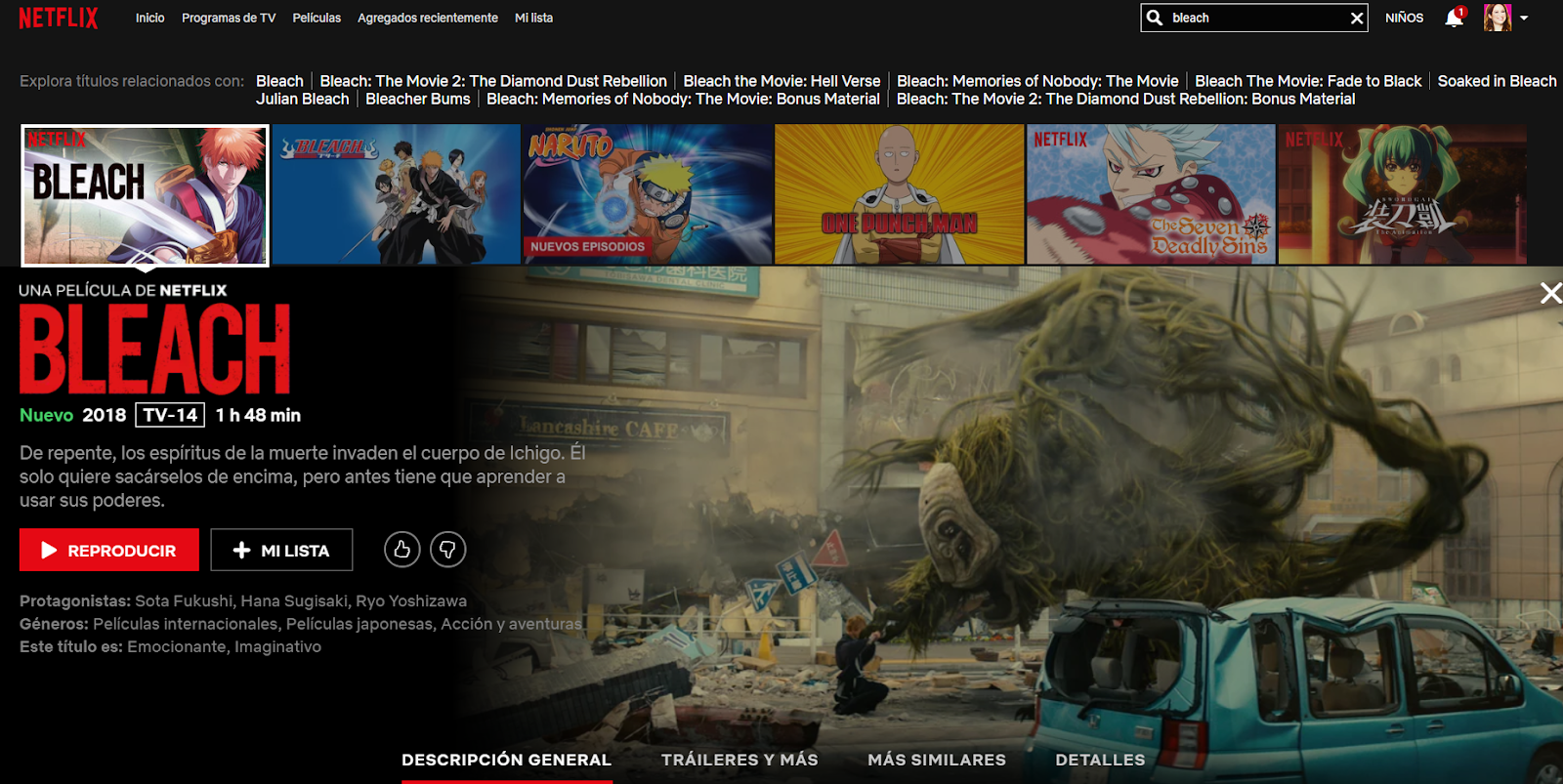Click the large BLEACH title logo
1563x784 pixels.
[154, 350]
